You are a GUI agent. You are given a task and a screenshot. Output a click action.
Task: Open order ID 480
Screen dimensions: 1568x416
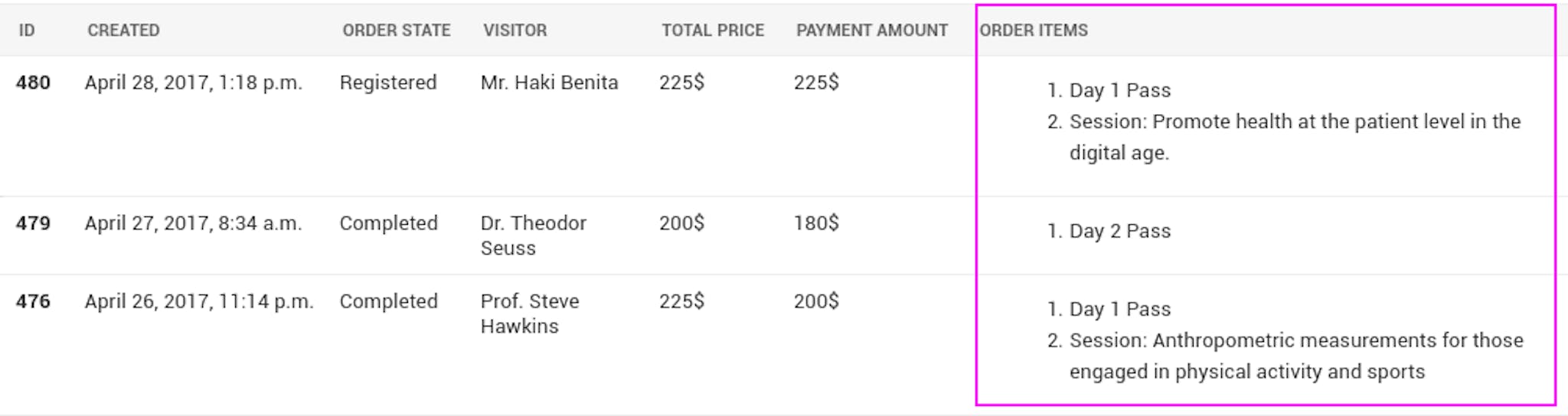pyautogui.click(x=33, y=83)
